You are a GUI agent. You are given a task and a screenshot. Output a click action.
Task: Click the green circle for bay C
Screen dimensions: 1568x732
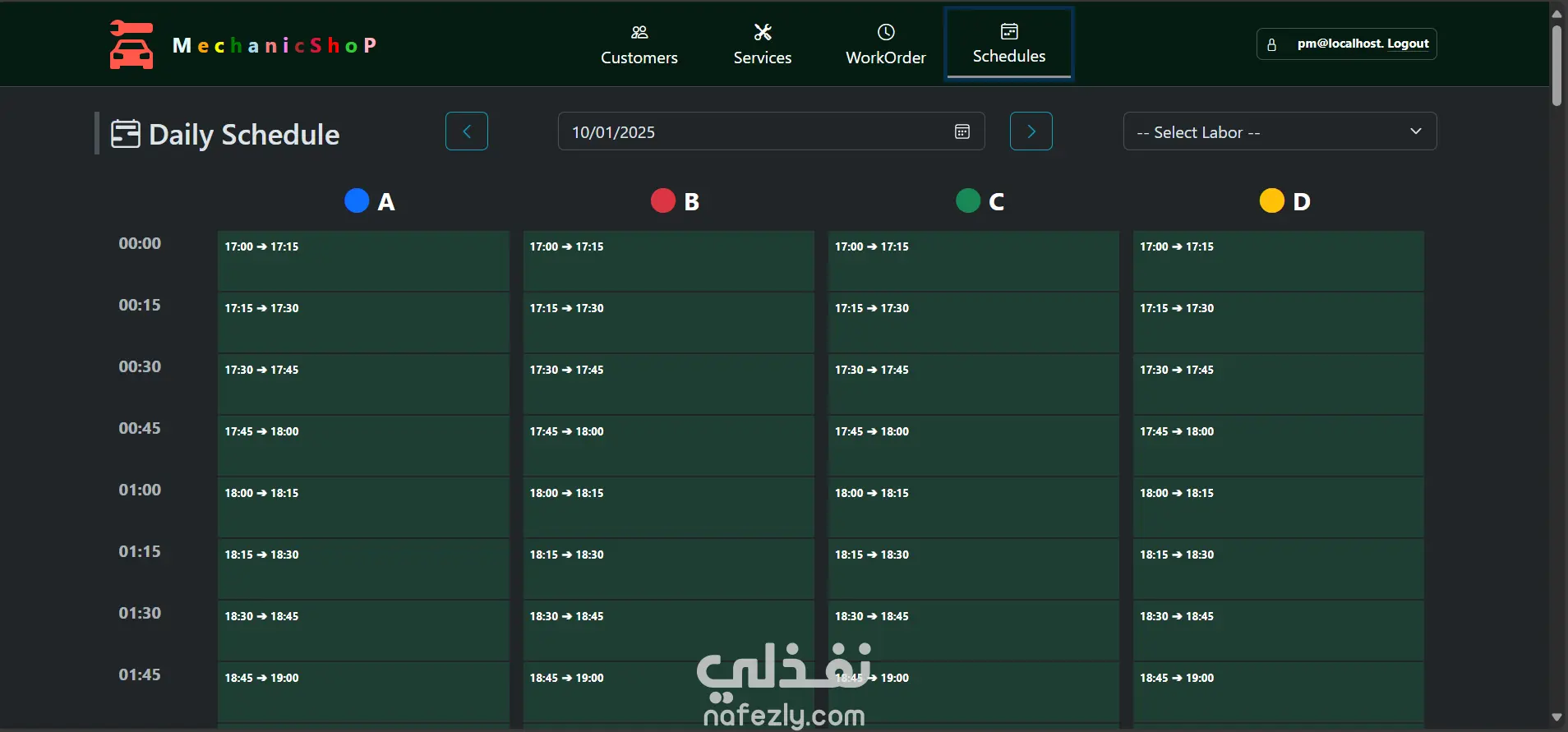click(968, 200)
